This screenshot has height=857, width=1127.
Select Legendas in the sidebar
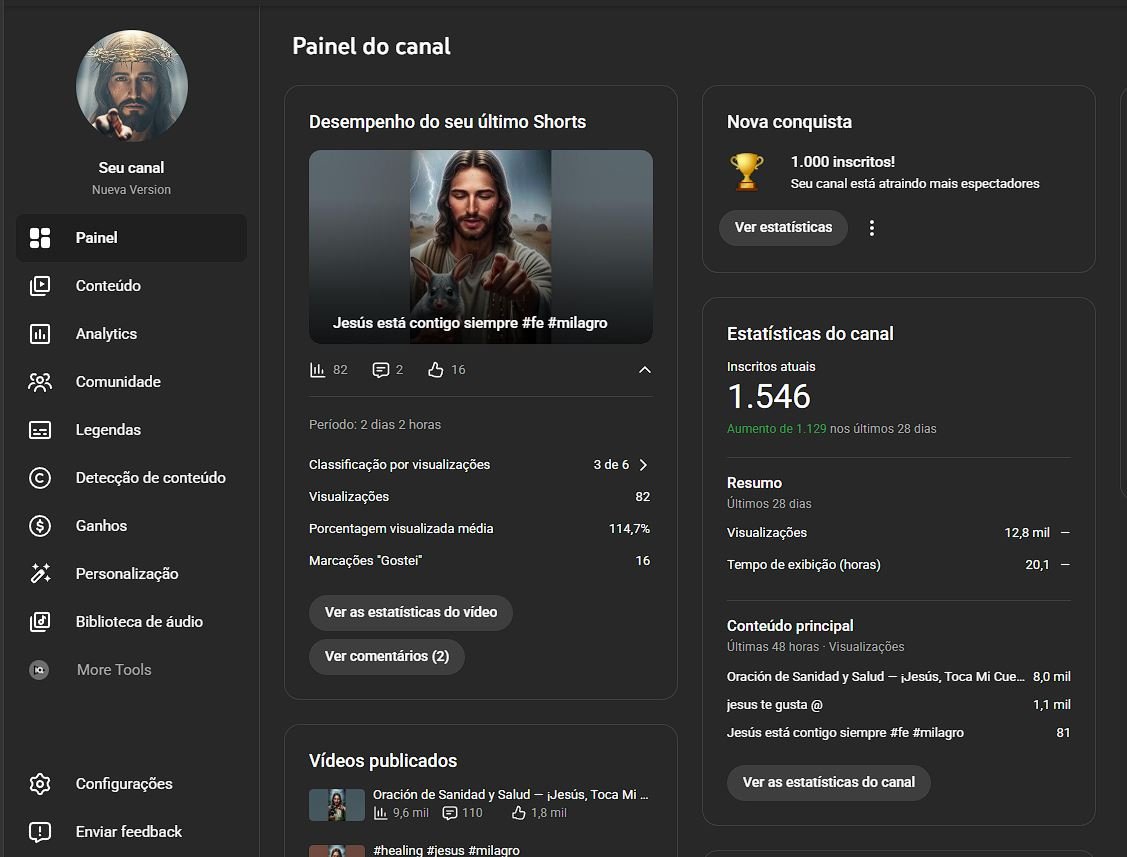(x=132, y=430)
